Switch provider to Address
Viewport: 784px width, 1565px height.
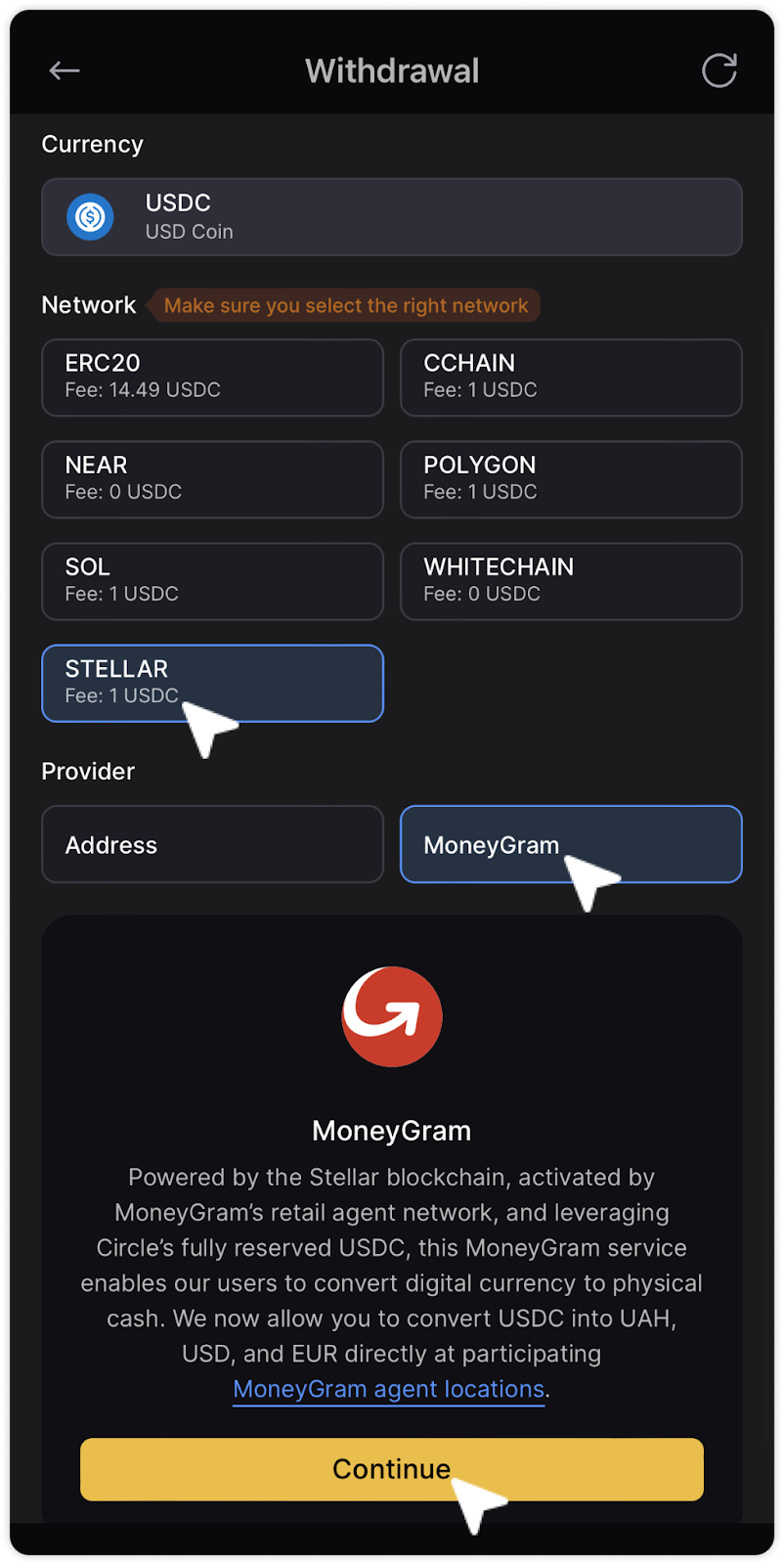tap(212, 844)
